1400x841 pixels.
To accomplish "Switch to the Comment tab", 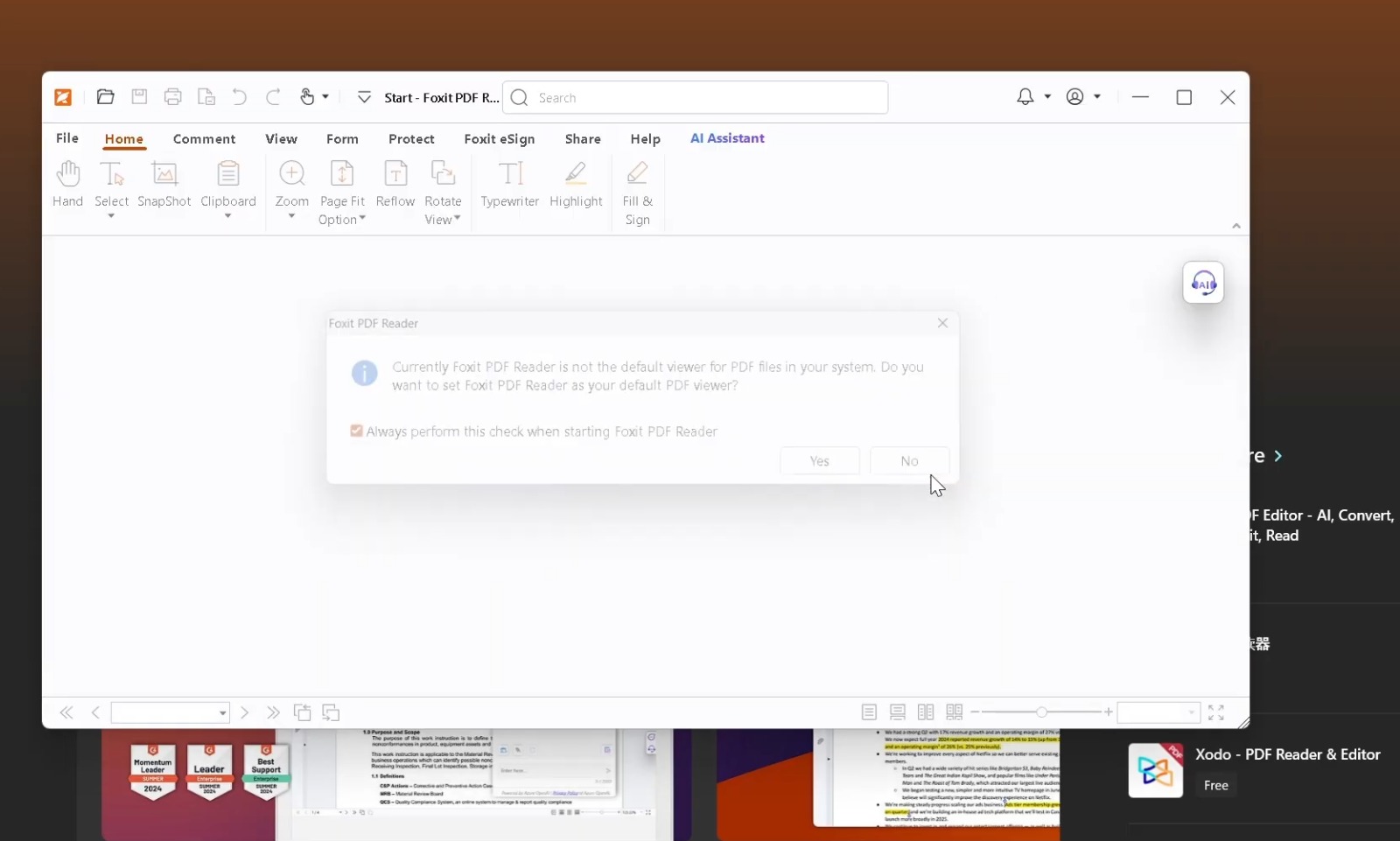I will [204, 139].
